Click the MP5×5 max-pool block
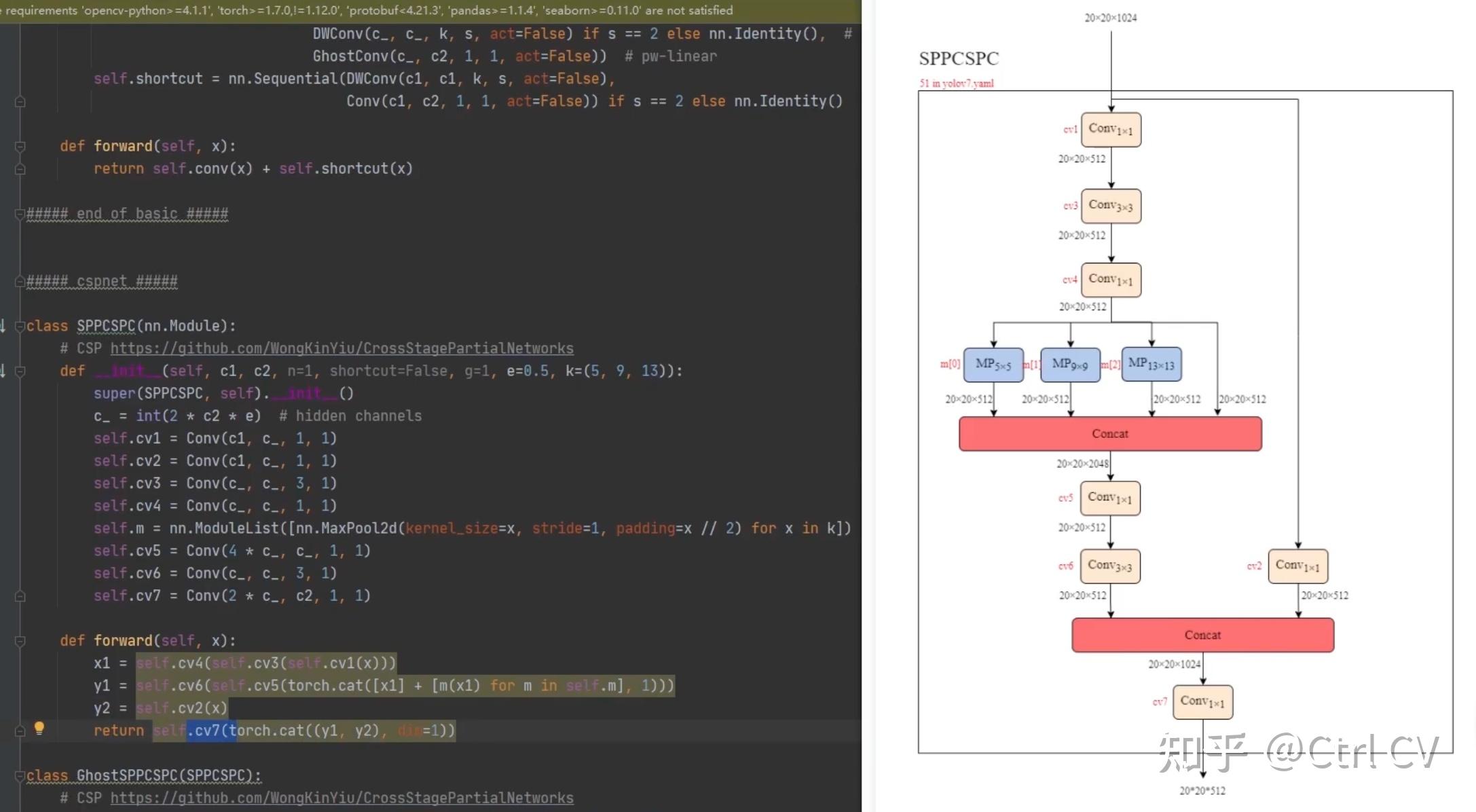 click(x=993, y=365)
